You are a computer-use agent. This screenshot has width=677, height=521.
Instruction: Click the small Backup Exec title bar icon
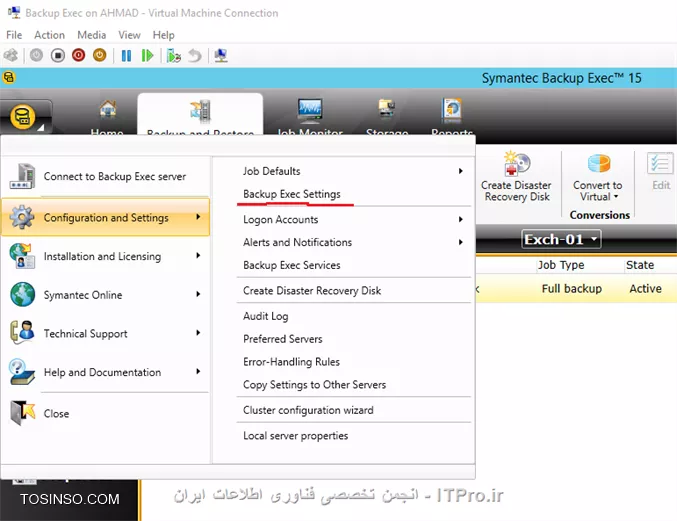coord(9,78)
